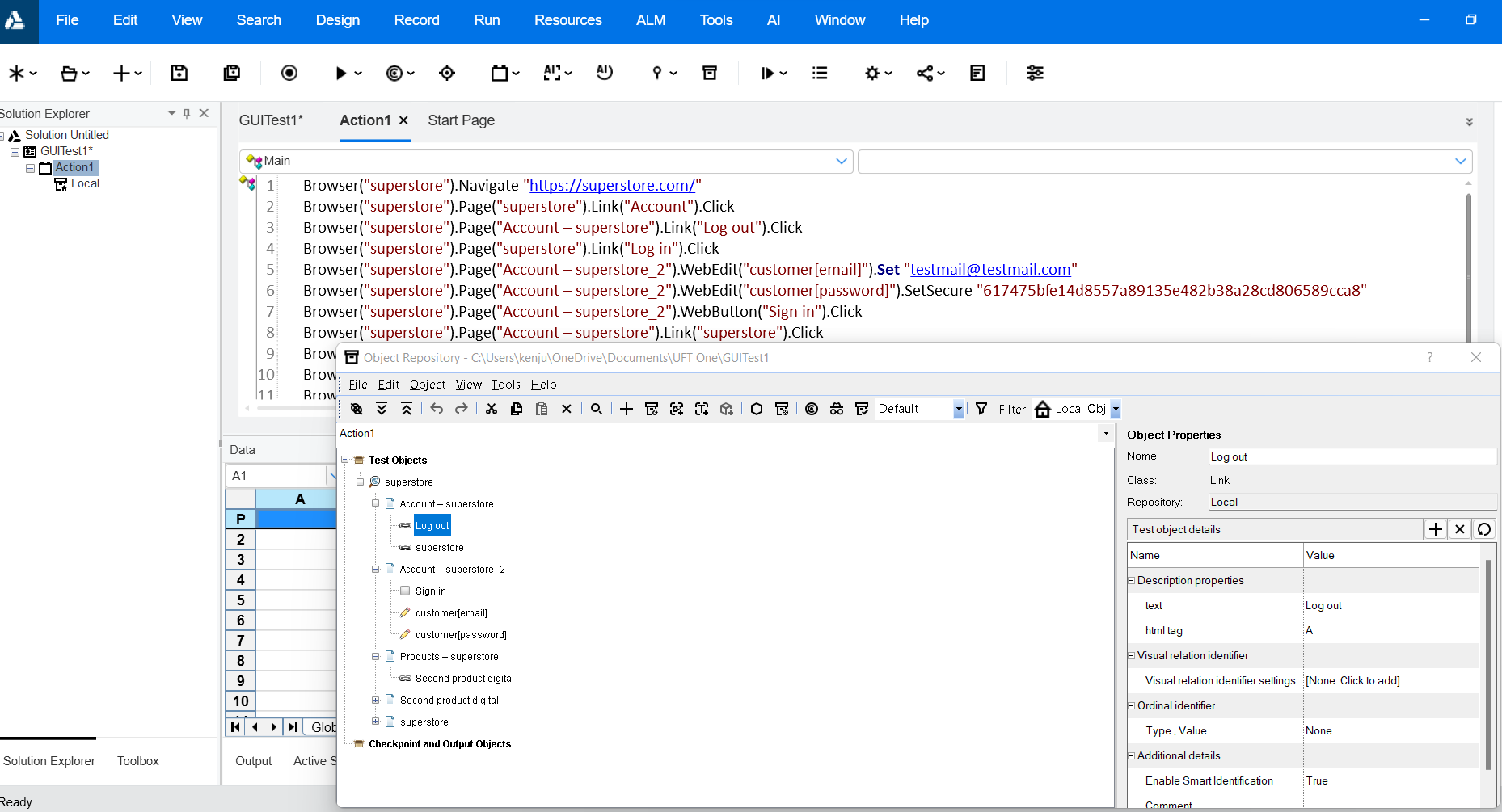The image size is (1502, 812).
Task: Select customer[email] object in tree
Action: 451,613
